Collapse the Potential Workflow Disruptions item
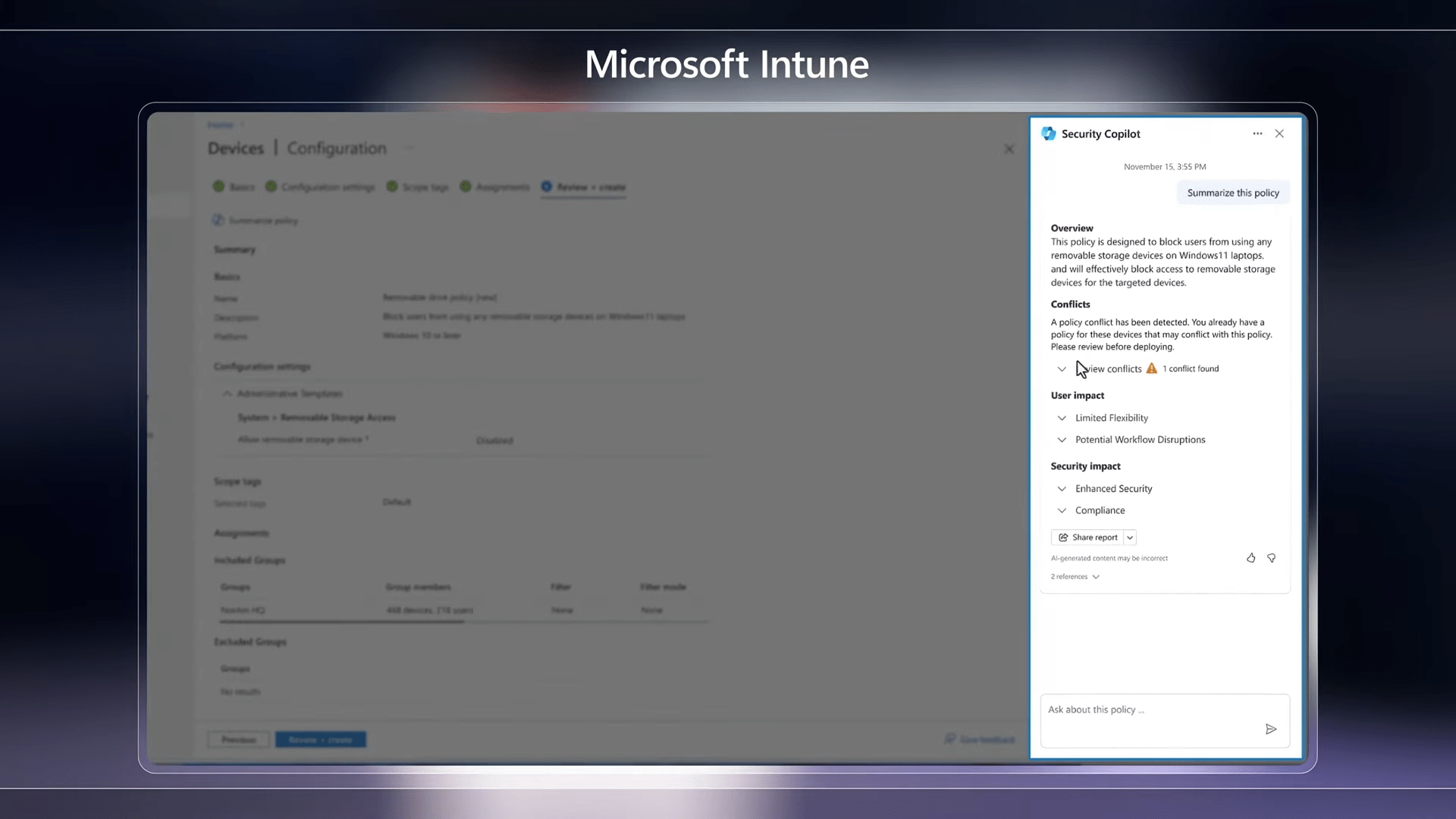 point(1062,440)
